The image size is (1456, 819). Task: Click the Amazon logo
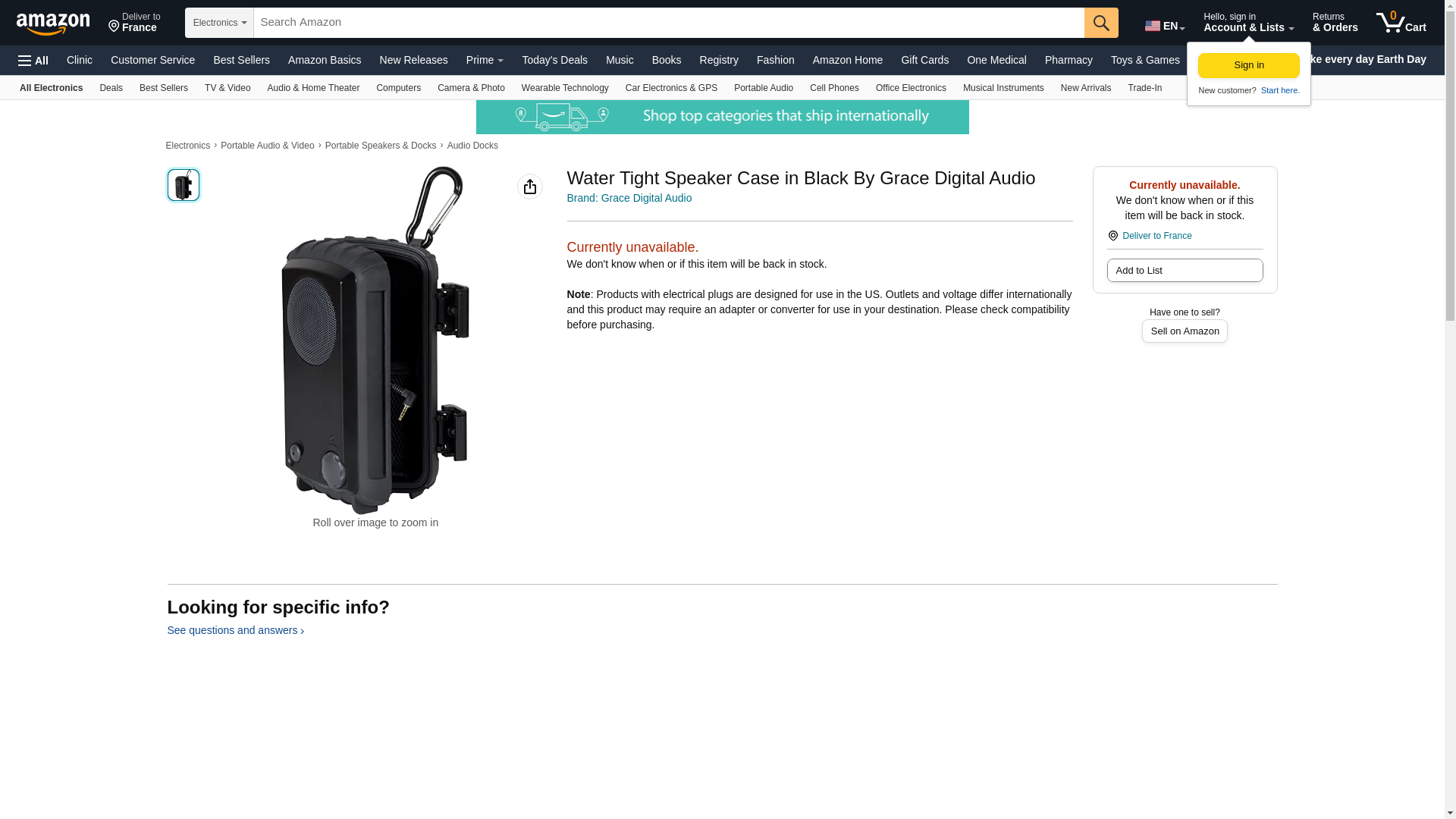click(x=53, y=24)
